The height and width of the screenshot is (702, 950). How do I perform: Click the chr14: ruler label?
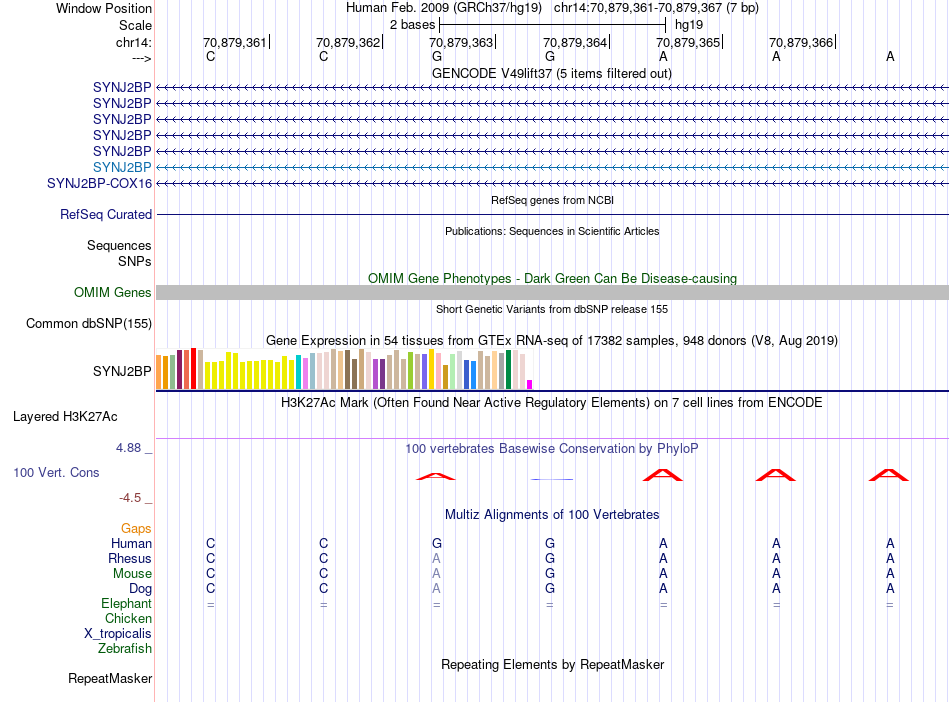(x=133, y=42)
